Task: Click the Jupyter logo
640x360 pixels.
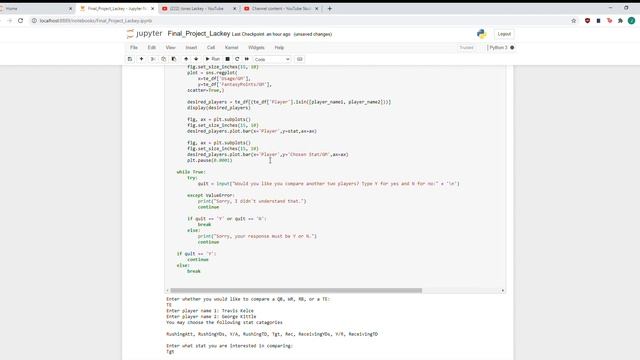Action: 144,33
